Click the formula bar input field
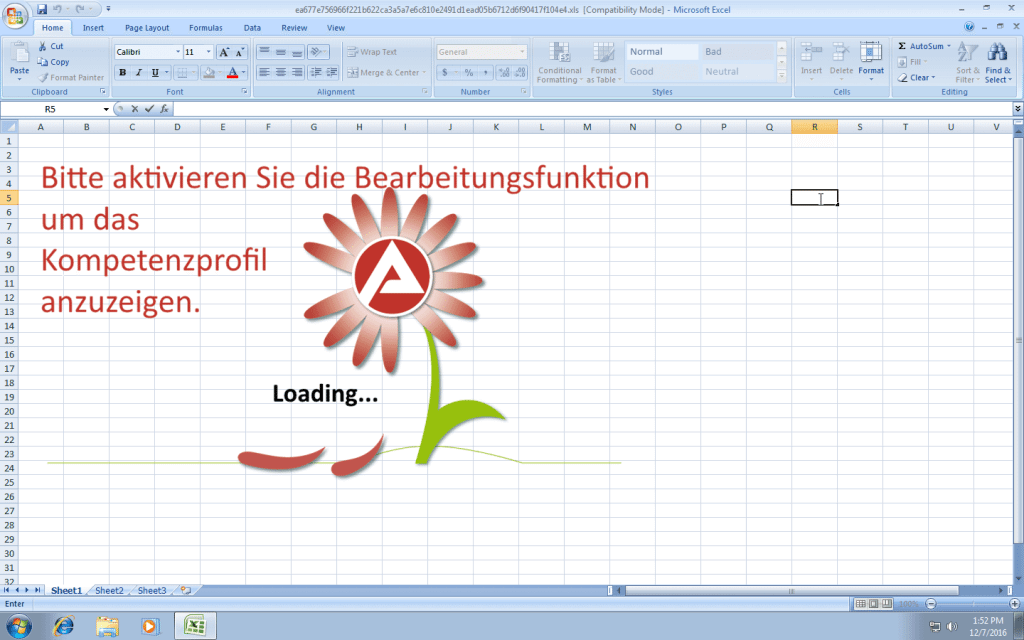Image resolution: width=1024 pixels, height=640 pixels. tap(593, 109)
